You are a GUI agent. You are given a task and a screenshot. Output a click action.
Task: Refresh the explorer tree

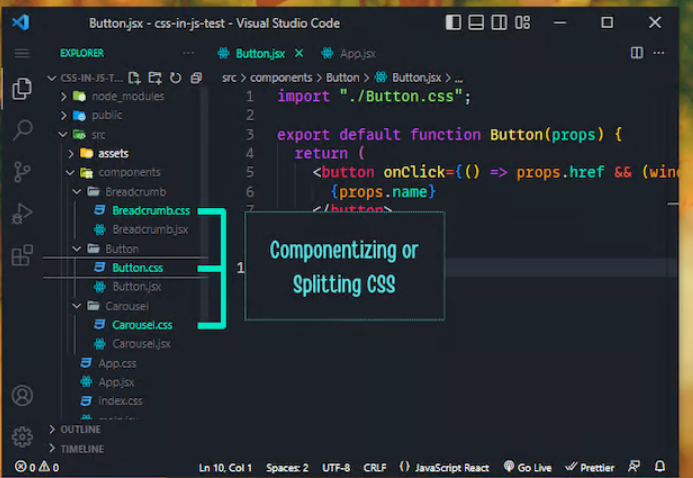tap(175, 78)
